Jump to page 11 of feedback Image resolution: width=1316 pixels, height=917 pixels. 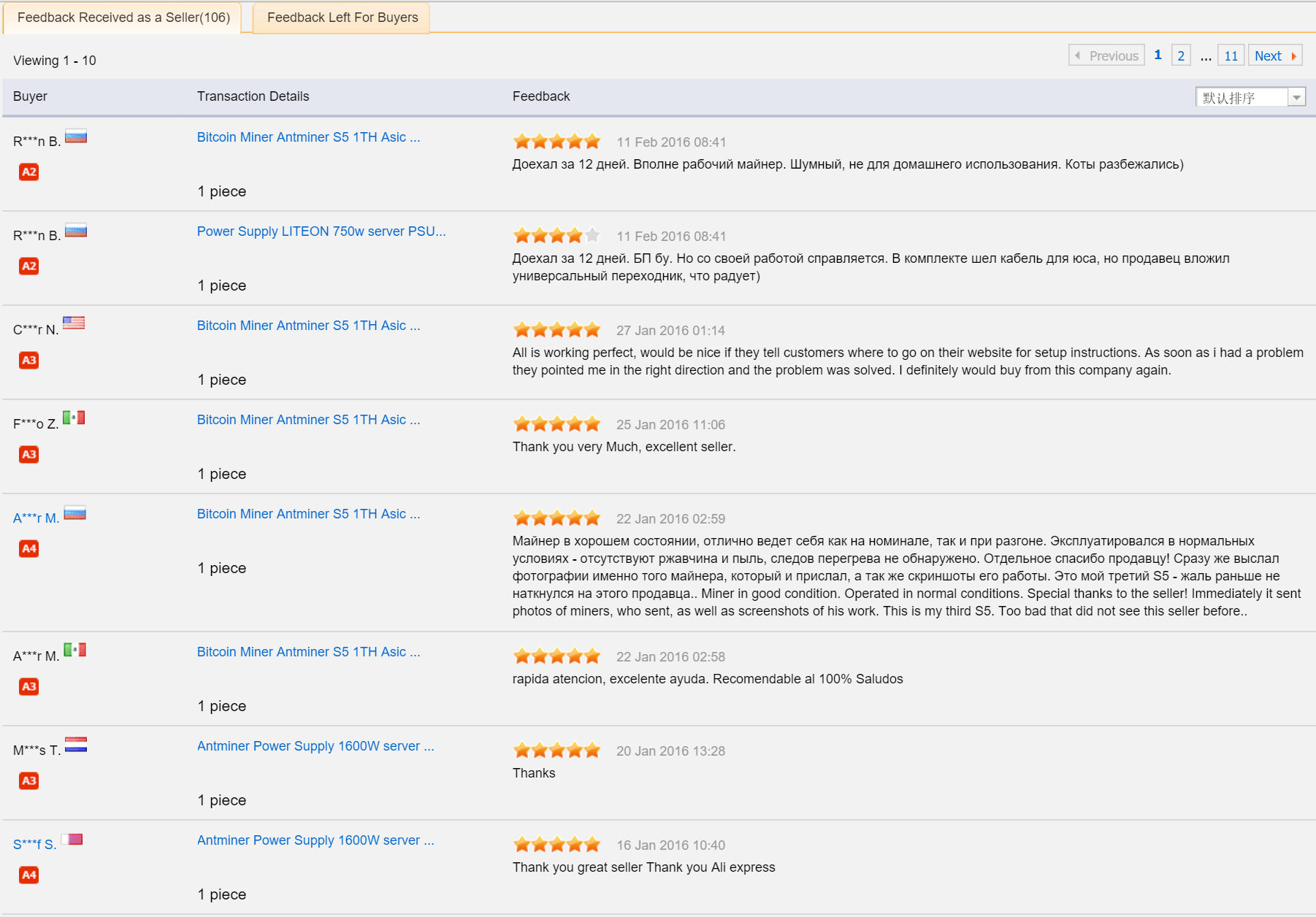(x=1231, y=55)
